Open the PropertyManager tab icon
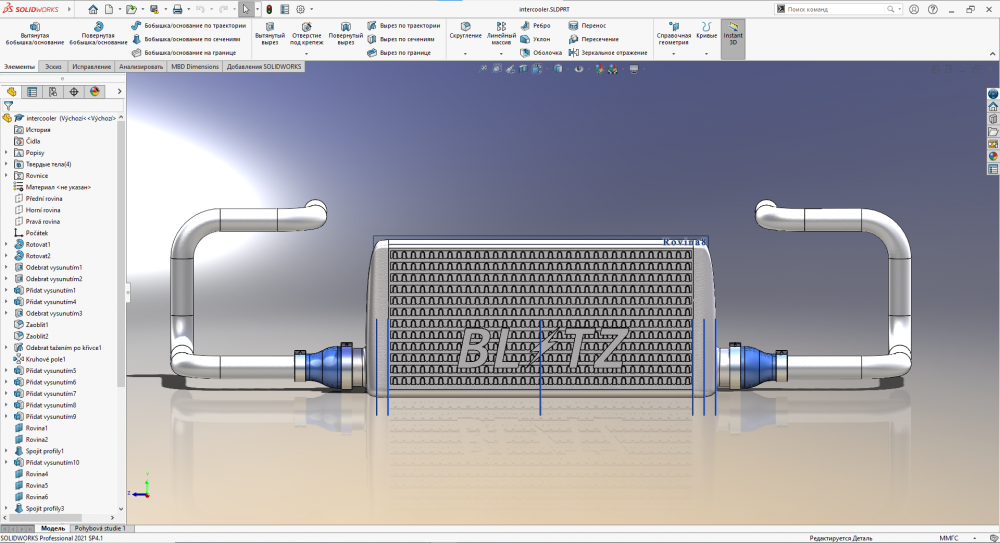1000x543 pixels. coord(32,91)
